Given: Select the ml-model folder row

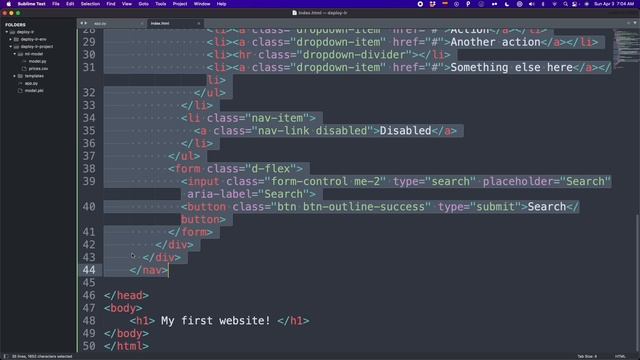Looking at the screenshot, I should coord(33,54).
